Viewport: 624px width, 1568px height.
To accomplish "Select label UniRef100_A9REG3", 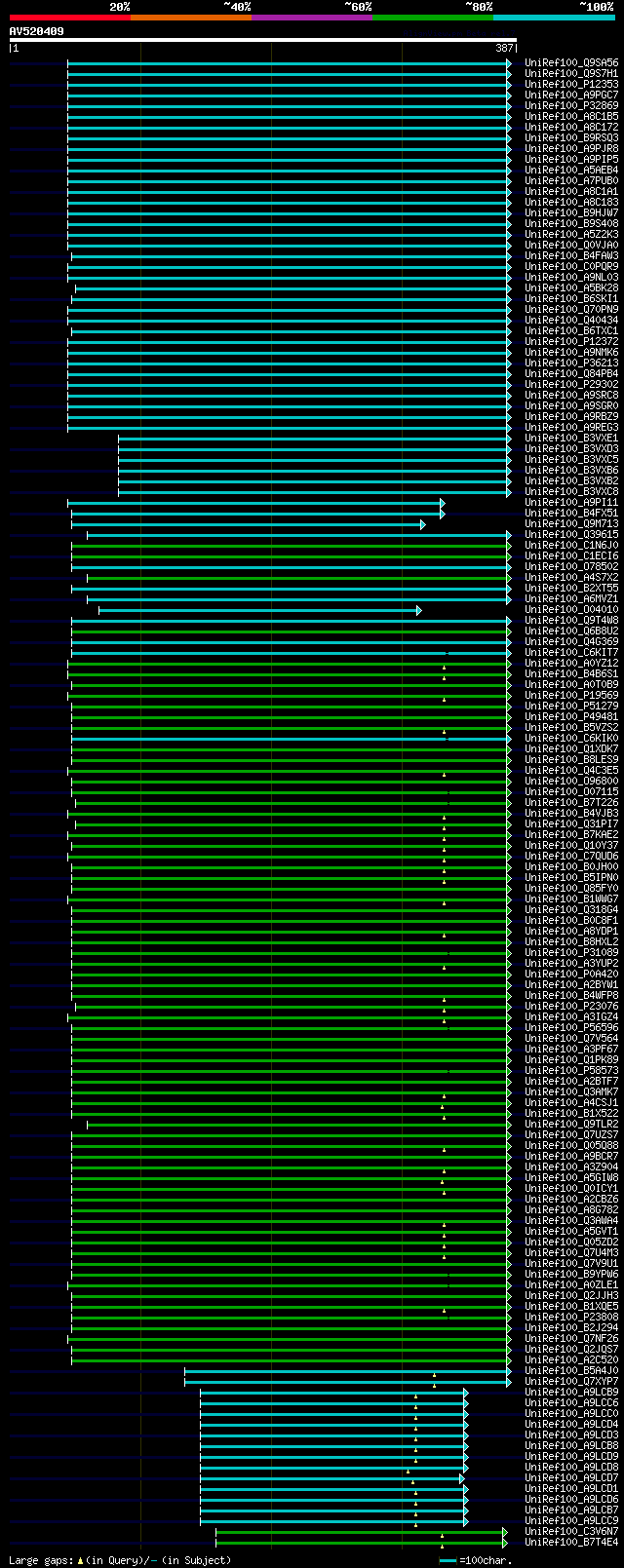I will tap(571, 427).
